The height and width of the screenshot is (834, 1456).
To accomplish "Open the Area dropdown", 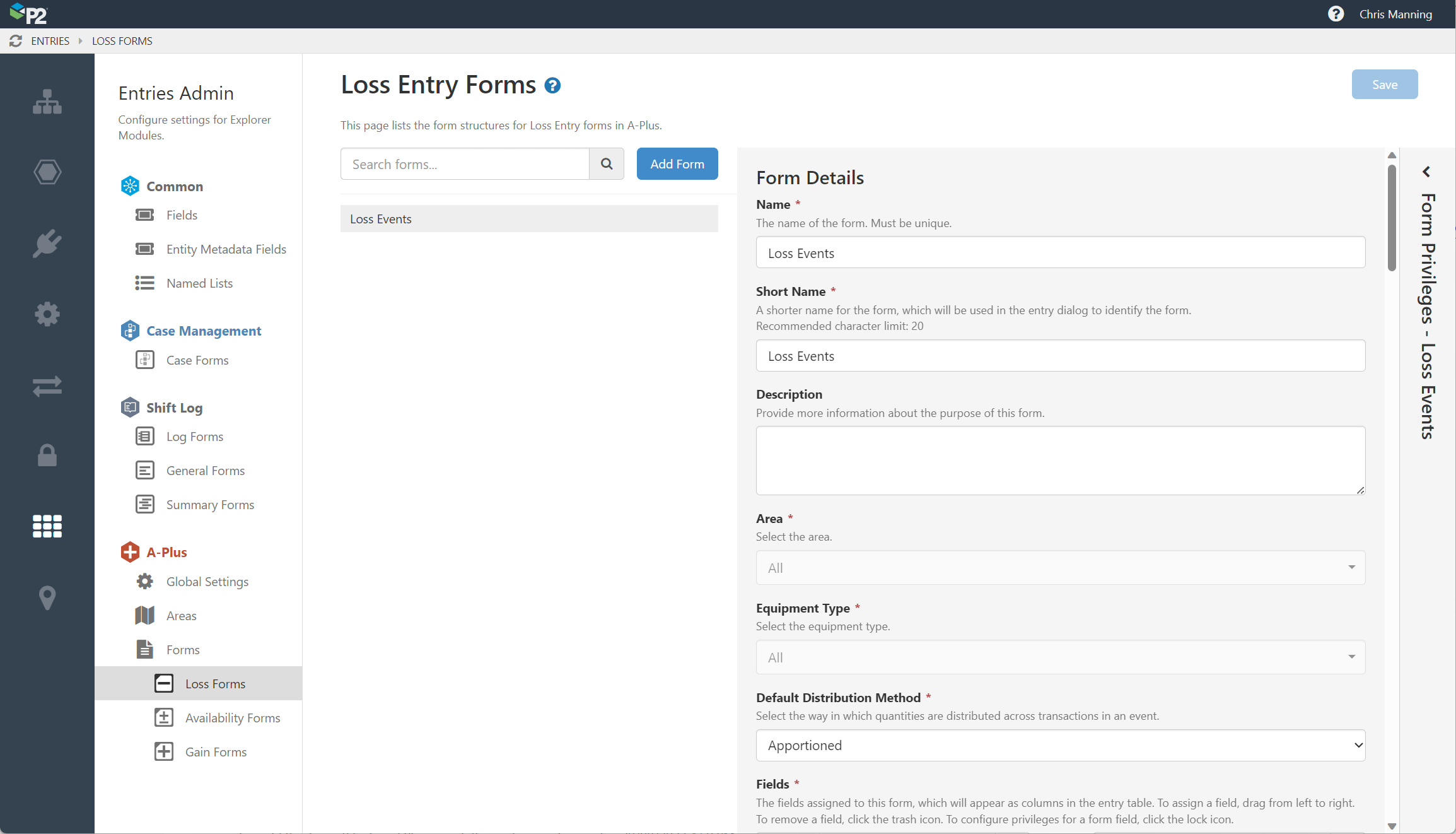I will [1060, 568].
